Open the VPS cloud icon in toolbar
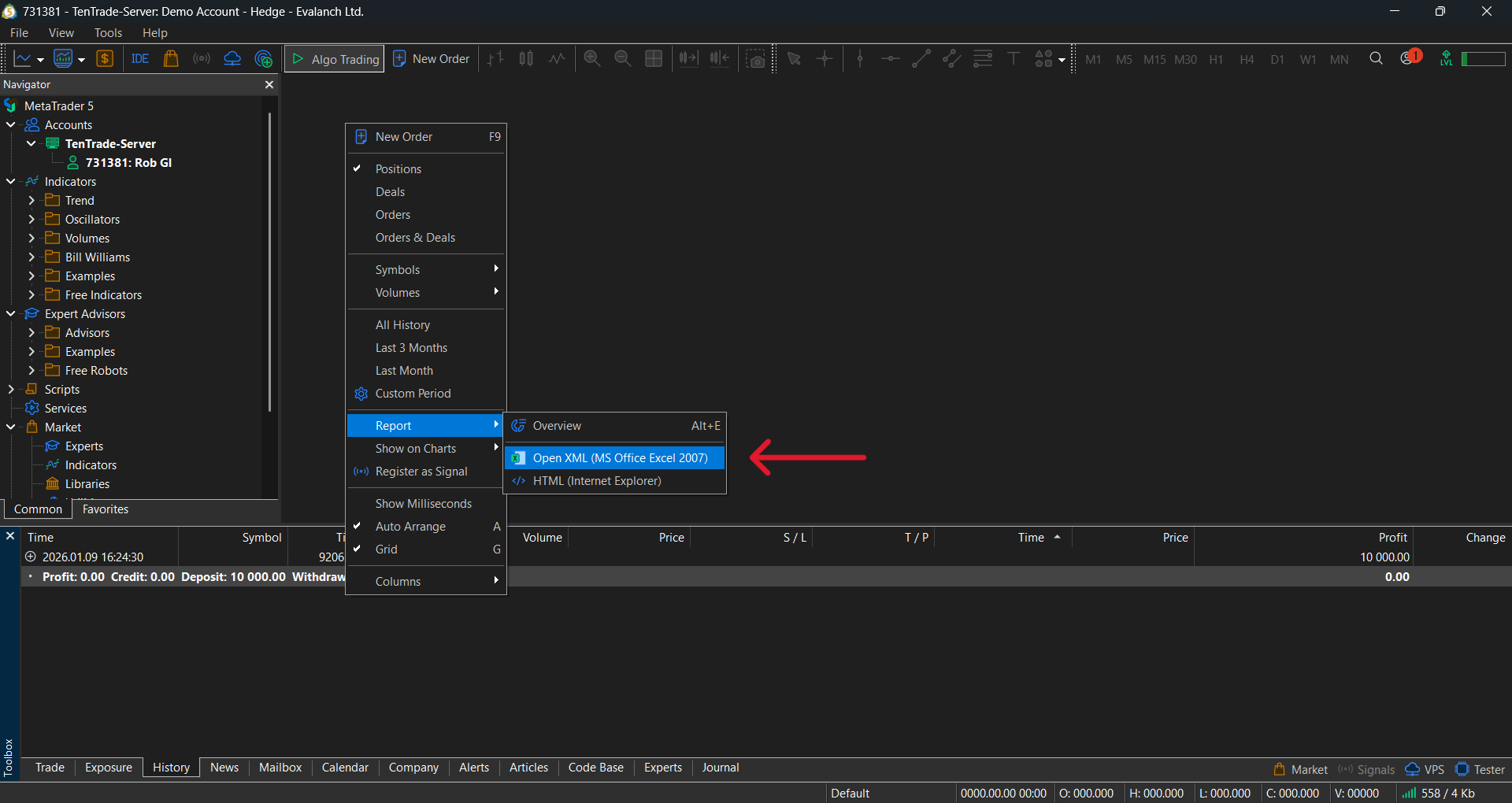Viewport: 1512px width, 803px height. pos(232,59)
